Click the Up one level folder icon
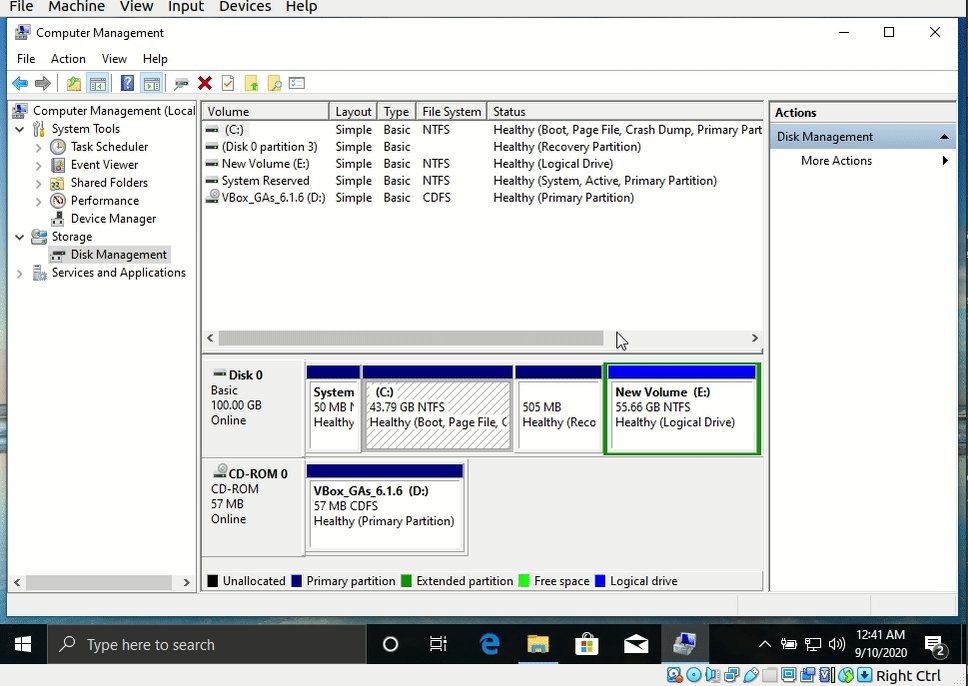 [x=74, y=83]
